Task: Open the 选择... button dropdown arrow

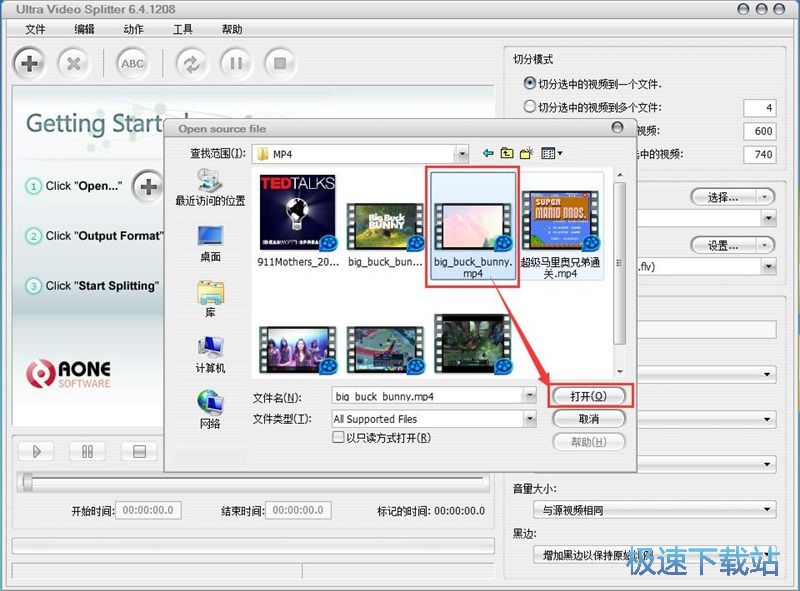Action: [764, 197]
